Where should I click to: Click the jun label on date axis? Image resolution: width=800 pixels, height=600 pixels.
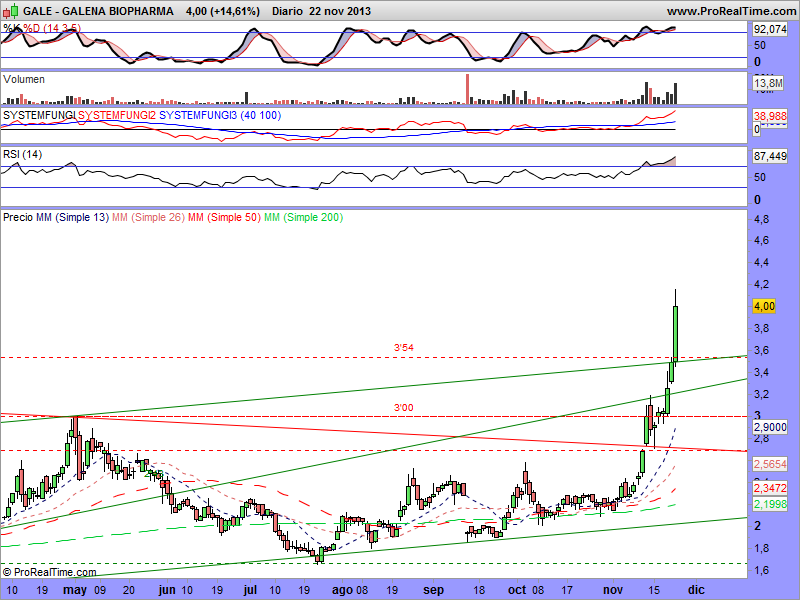click(167, 590)
